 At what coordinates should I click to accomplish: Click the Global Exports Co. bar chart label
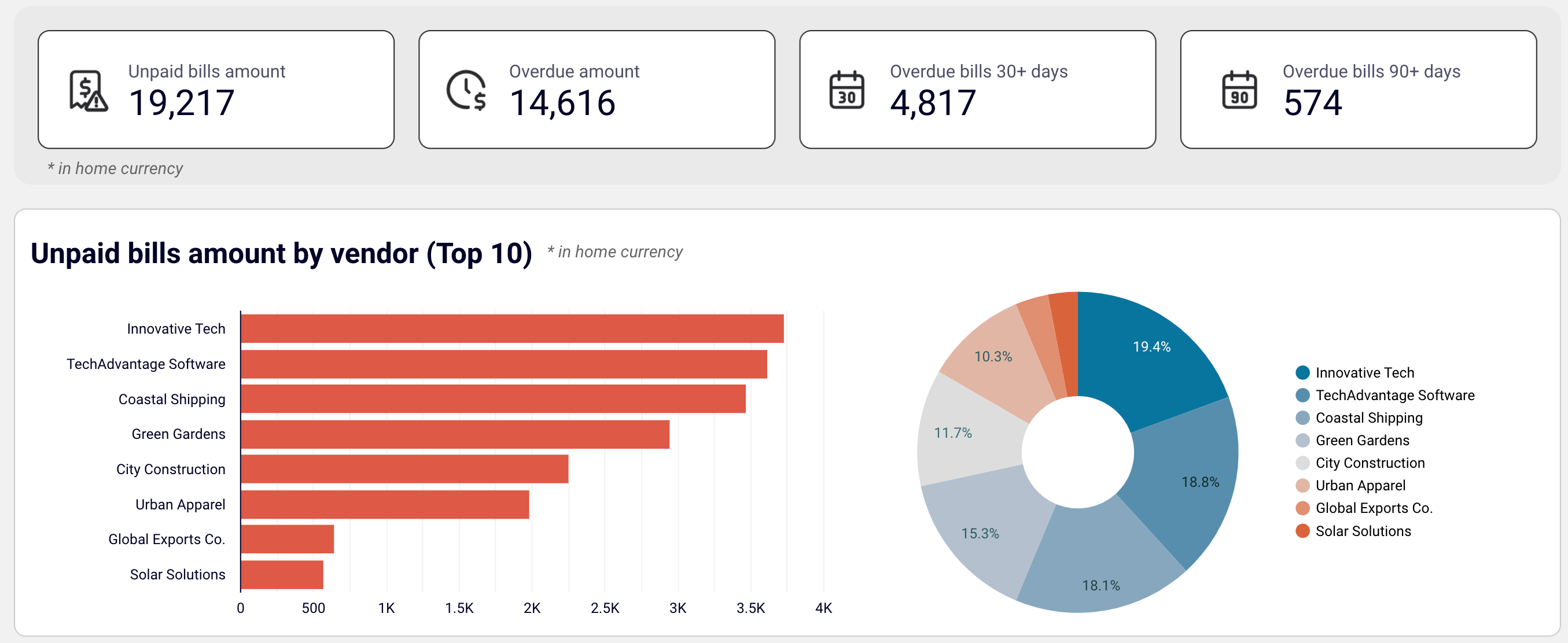point(167,539)
